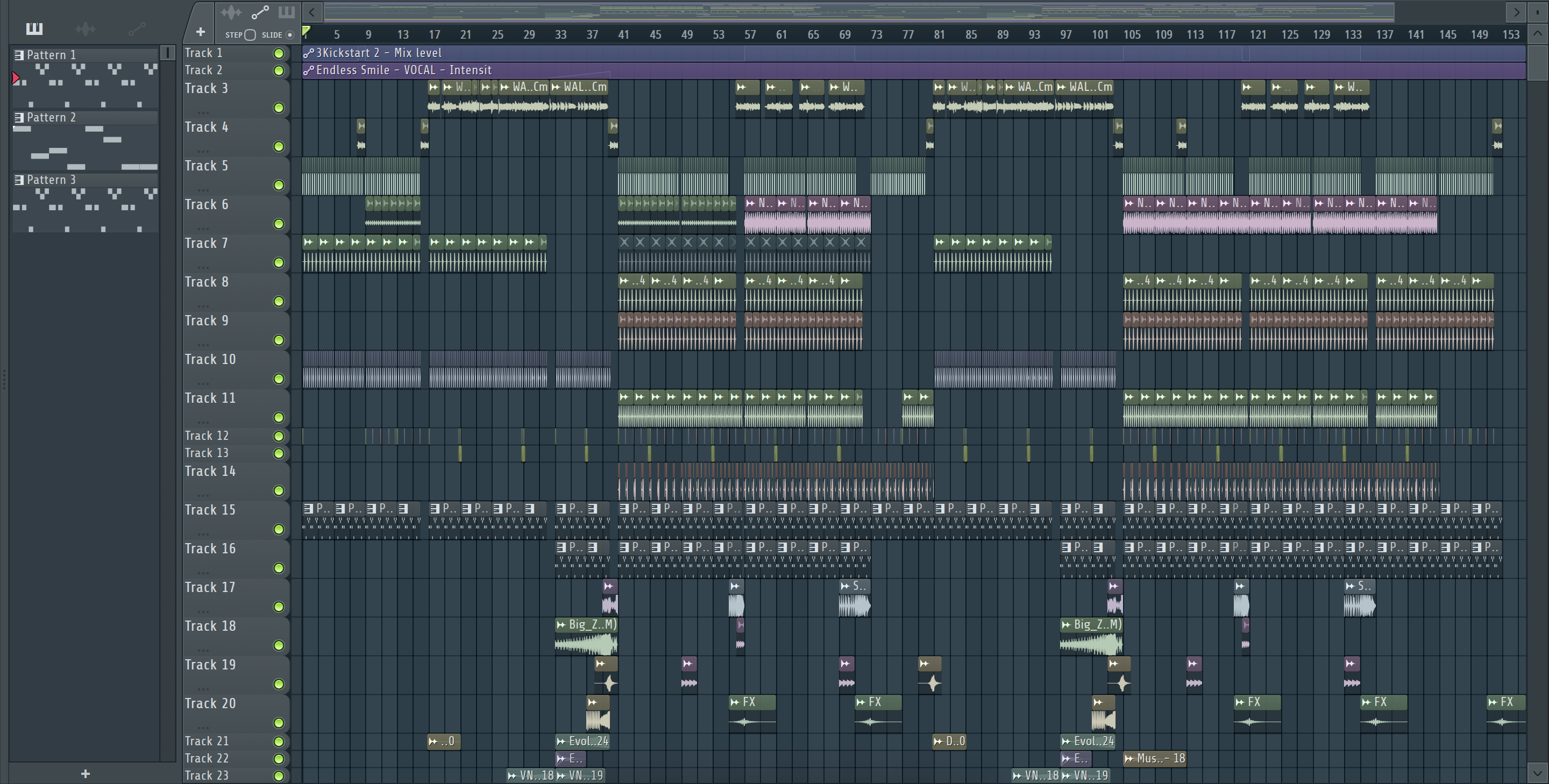The height and width of the screenshot is (784, 1549).
Task: Click the green playhead marker at bar 1
Action: pyautogui.click(x=306, y=31)
